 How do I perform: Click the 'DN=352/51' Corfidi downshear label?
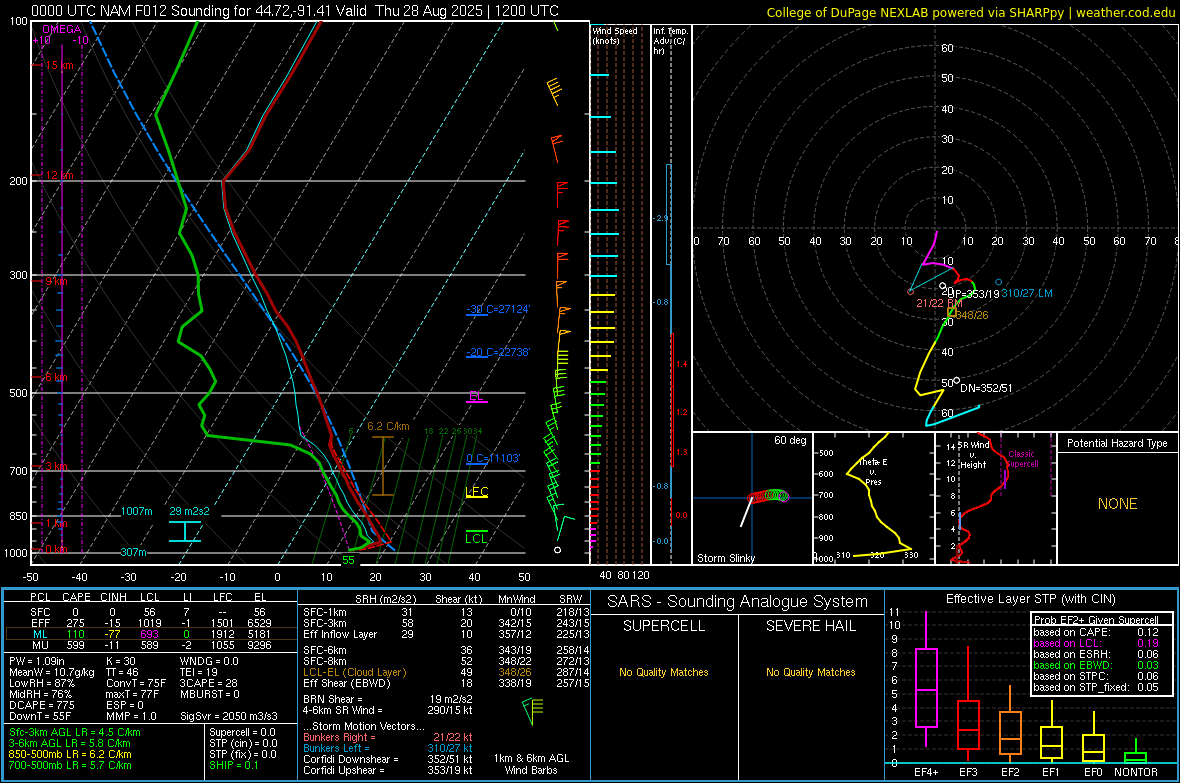tap(987, 388)
